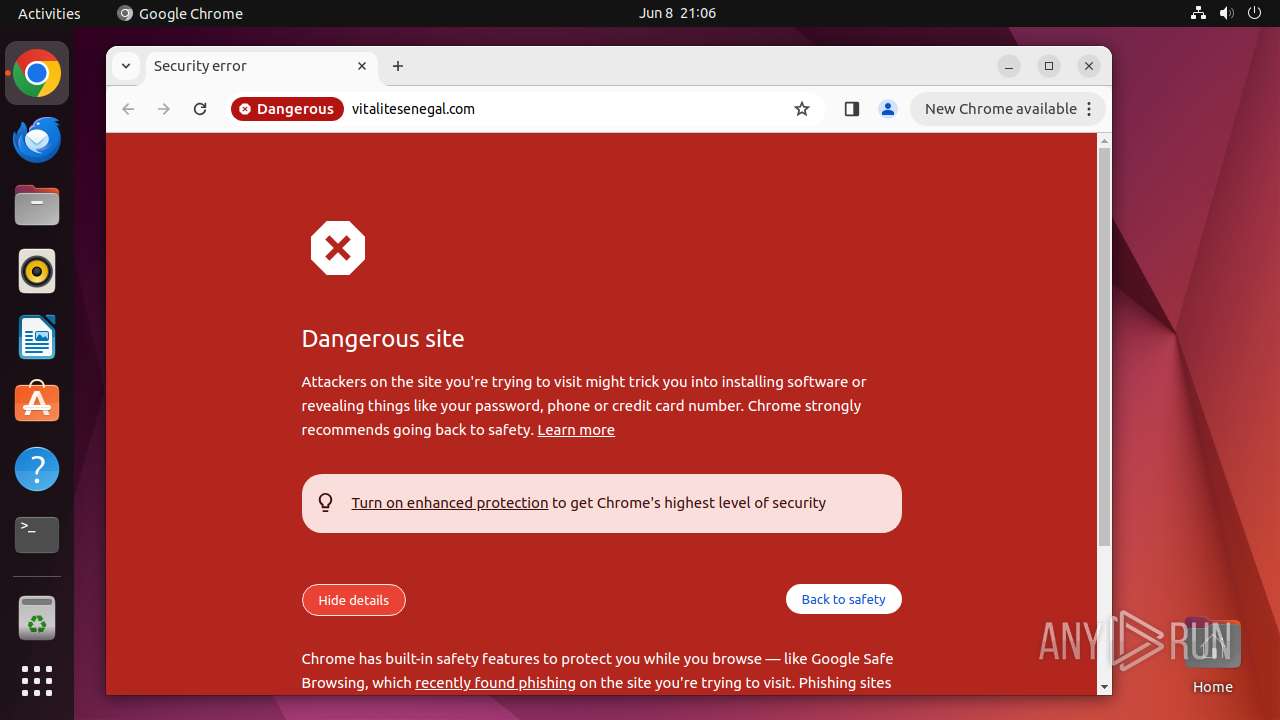
Task: Click the volume icon in the system tray
Action: [x=1227, y=13]
